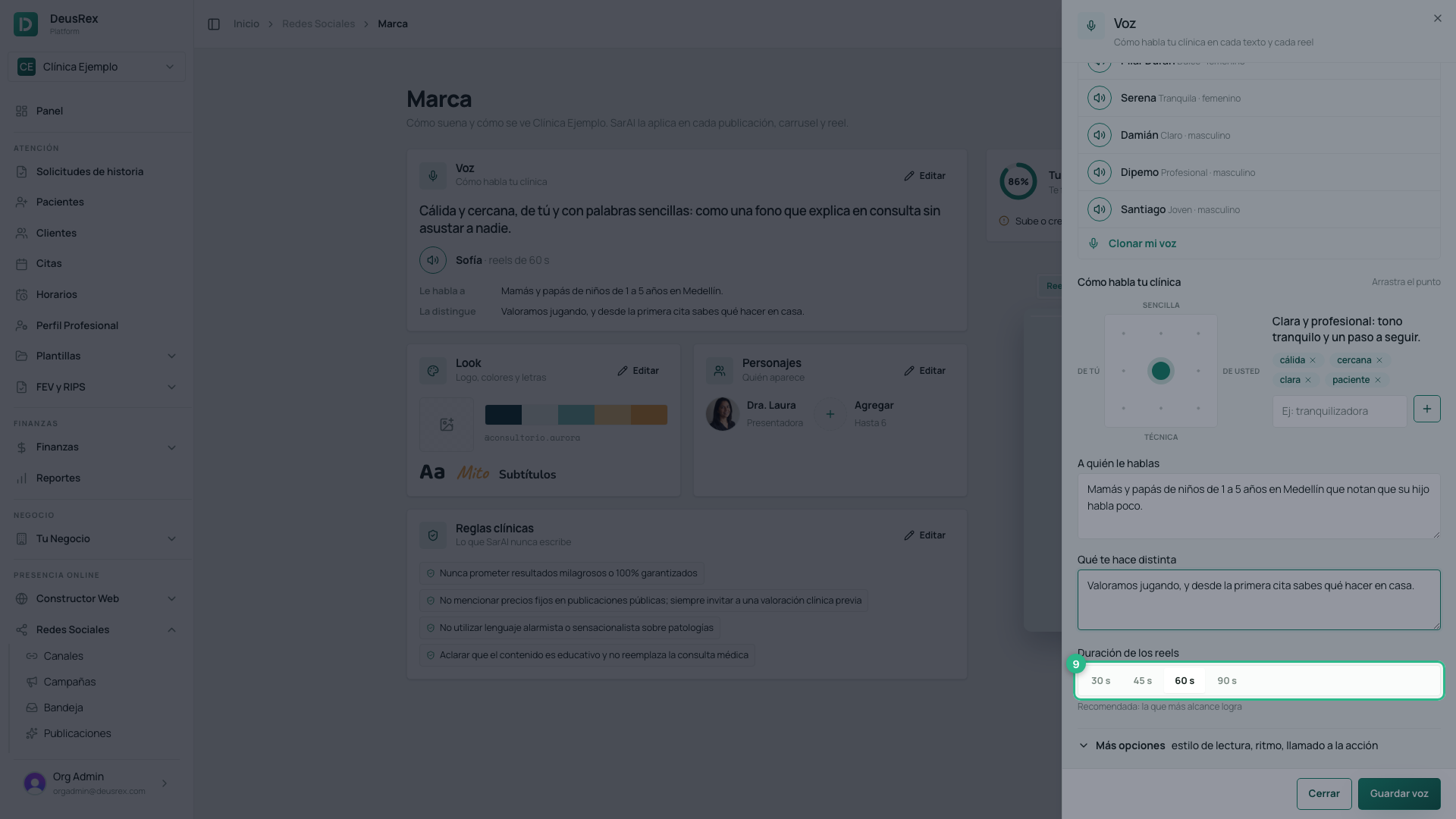Click A quién le hablas text area
The height and width of the screenshot is (819, 1456).
coord(1259,507)
